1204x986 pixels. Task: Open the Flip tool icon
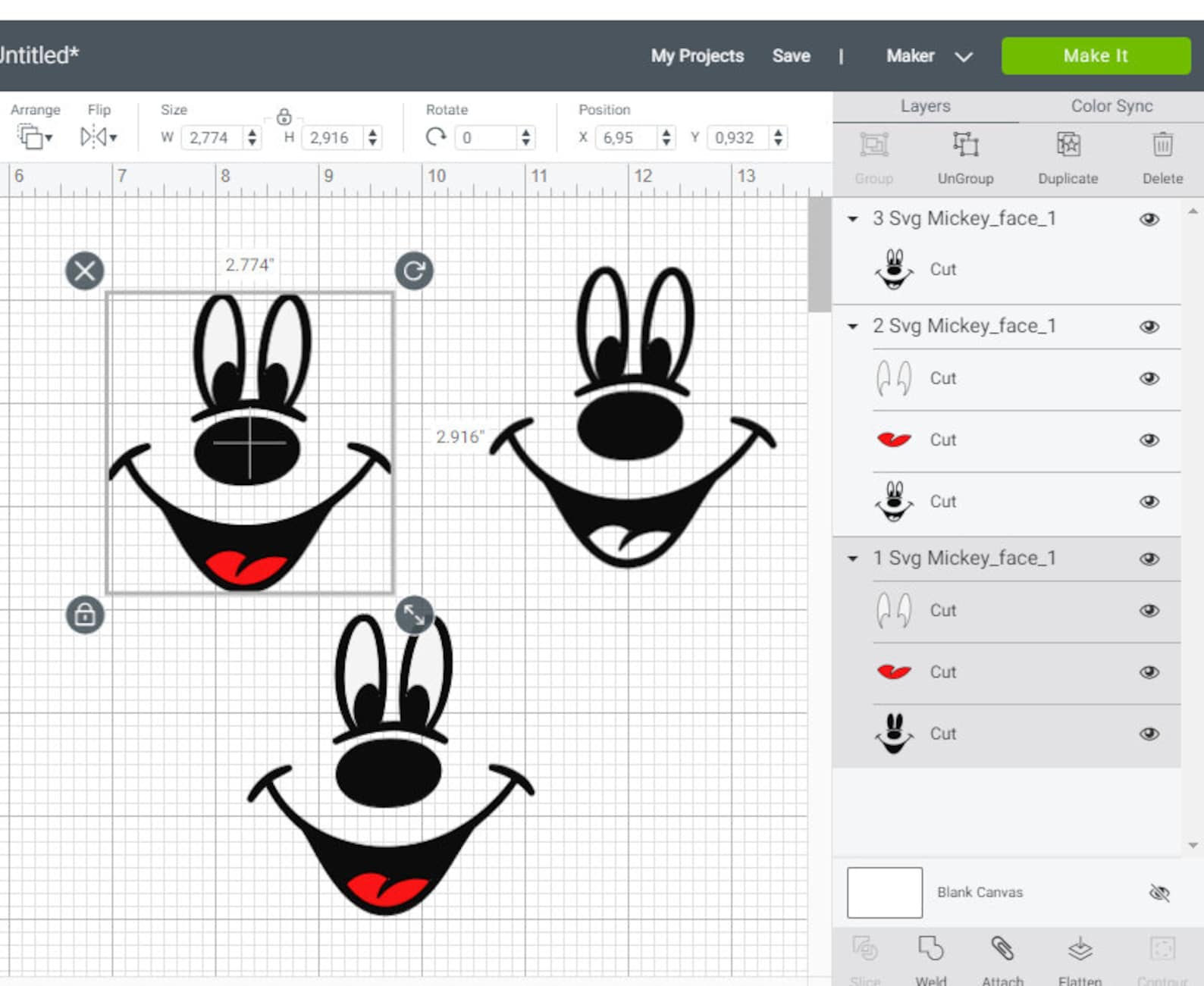[99, 137]
